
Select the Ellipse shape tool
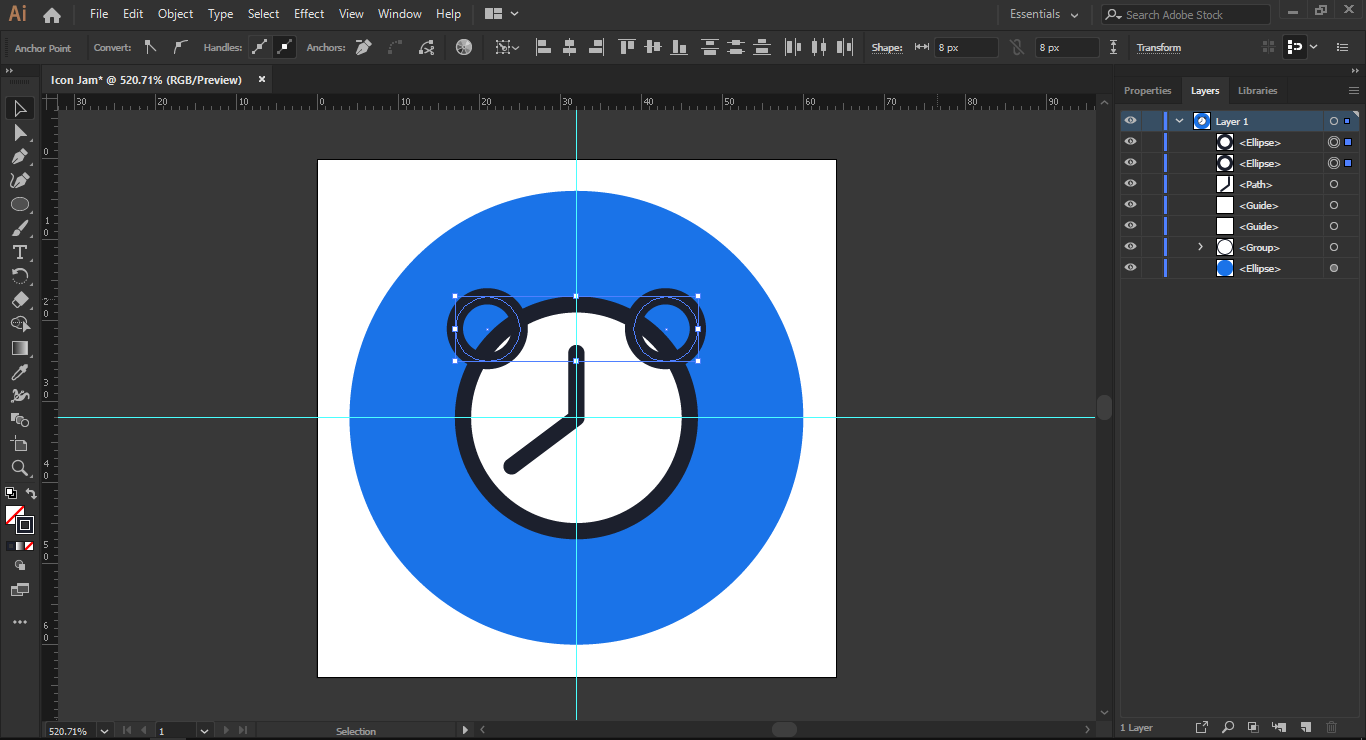[x=20, y=204]
